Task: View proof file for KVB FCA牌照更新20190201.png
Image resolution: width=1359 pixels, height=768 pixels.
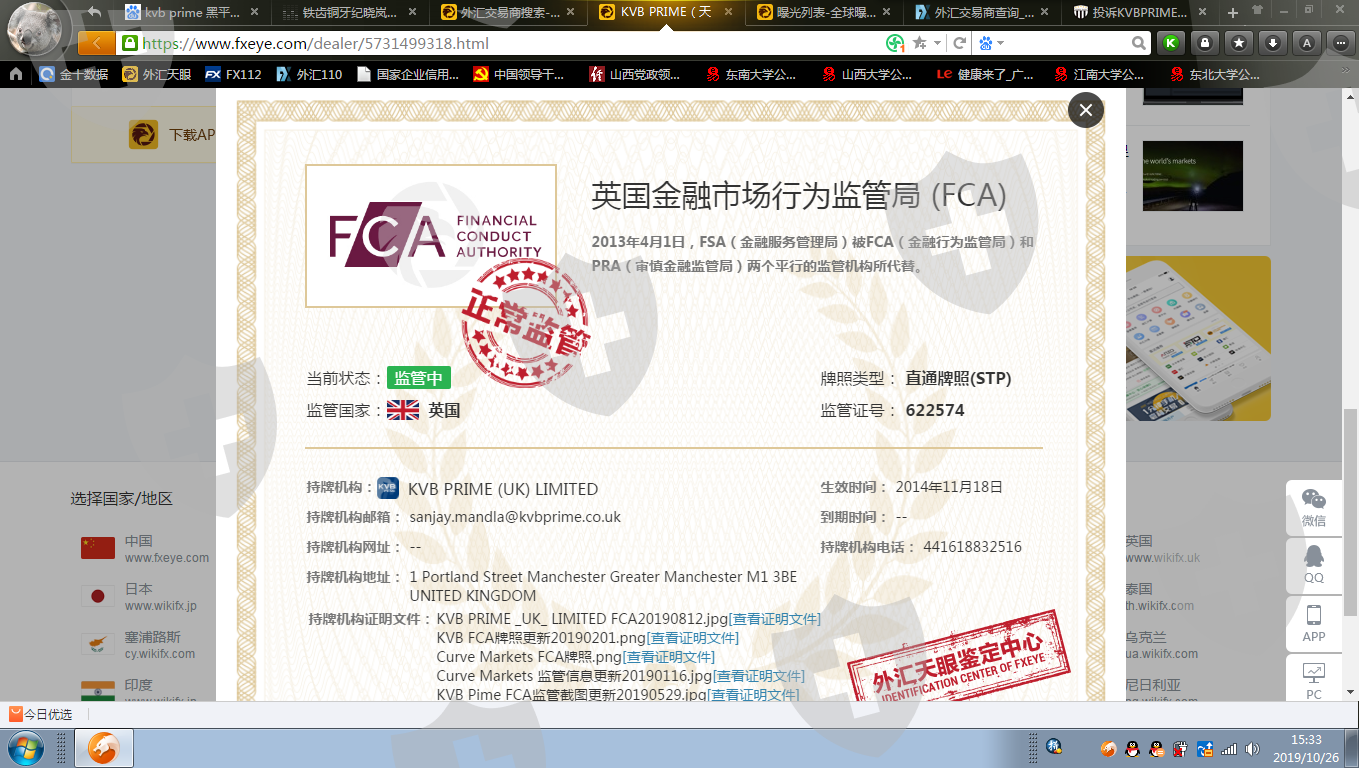Action: [x=692, y=638]
